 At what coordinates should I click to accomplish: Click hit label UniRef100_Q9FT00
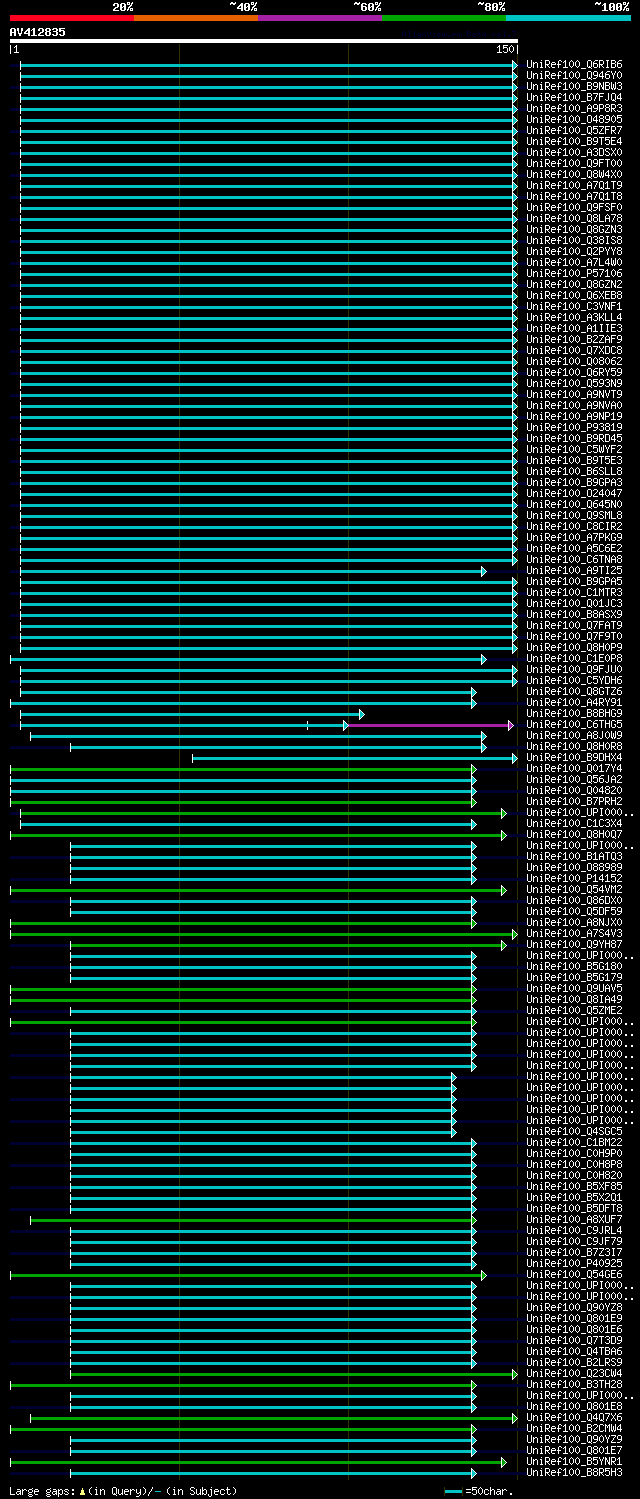pos(574,163)
